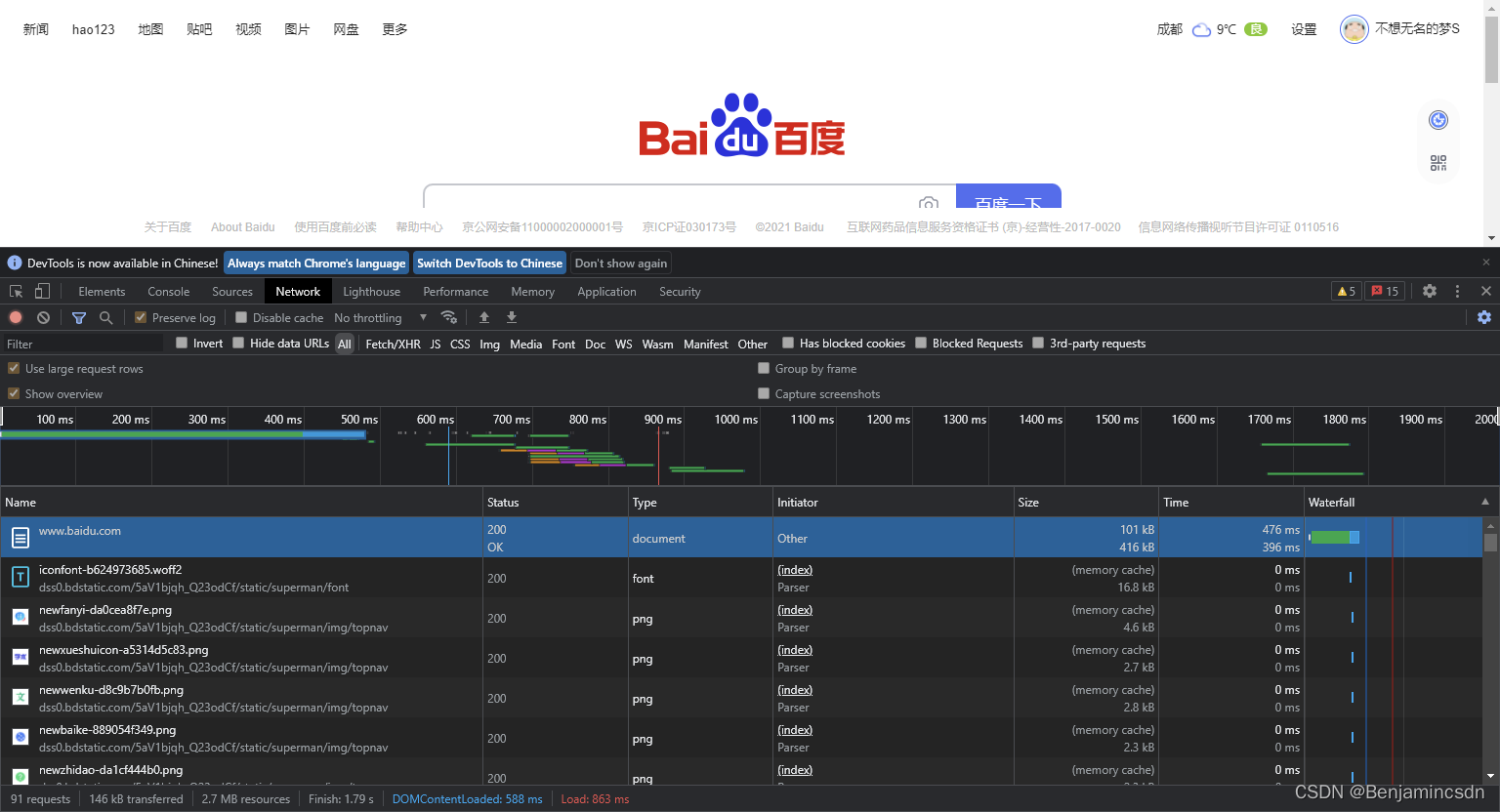Filter requests by Fetch/XHR
The width and height of the screenshot is (1500, 812).
(393, 344)
